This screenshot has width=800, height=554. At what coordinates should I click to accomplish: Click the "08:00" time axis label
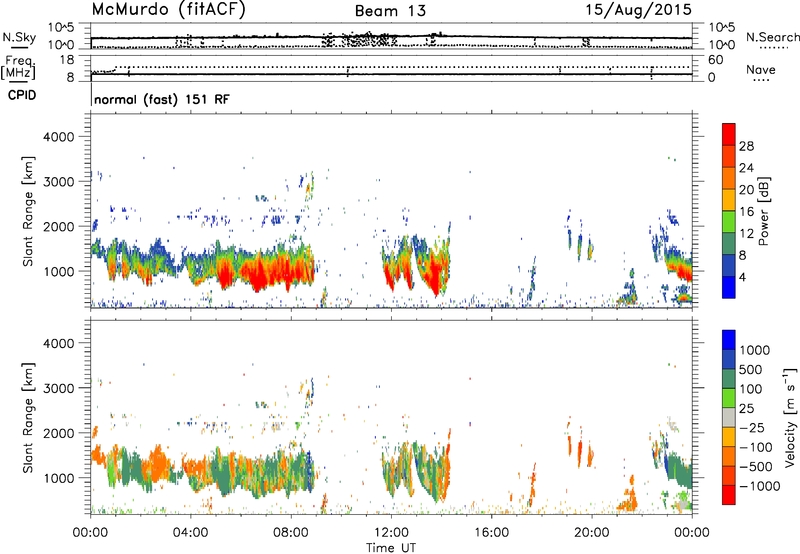coord(290,533)
